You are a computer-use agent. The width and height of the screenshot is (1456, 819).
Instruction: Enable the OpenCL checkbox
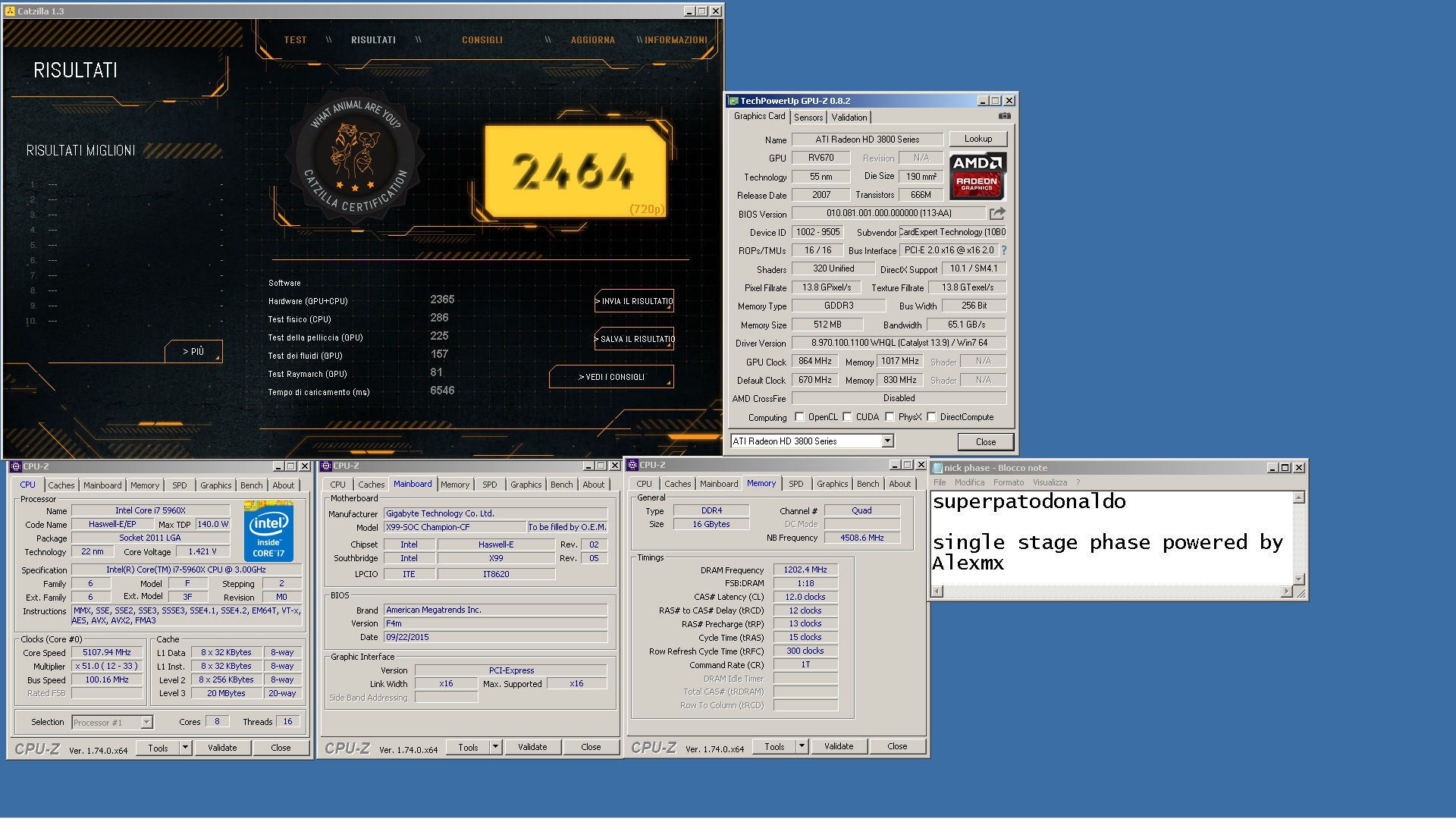[x=799, y=417]
